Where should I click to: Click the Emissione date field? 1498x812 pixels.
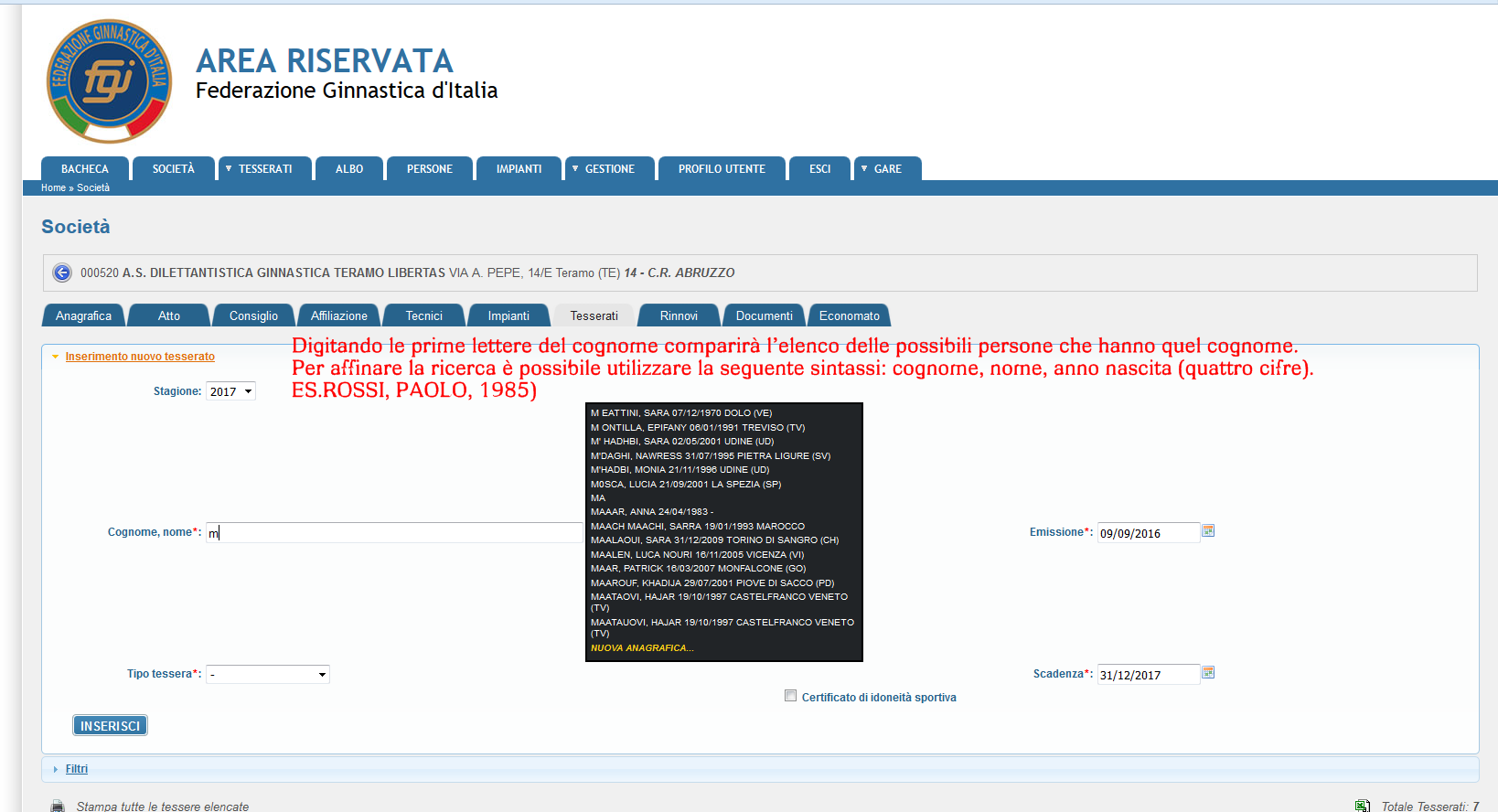1149,532
